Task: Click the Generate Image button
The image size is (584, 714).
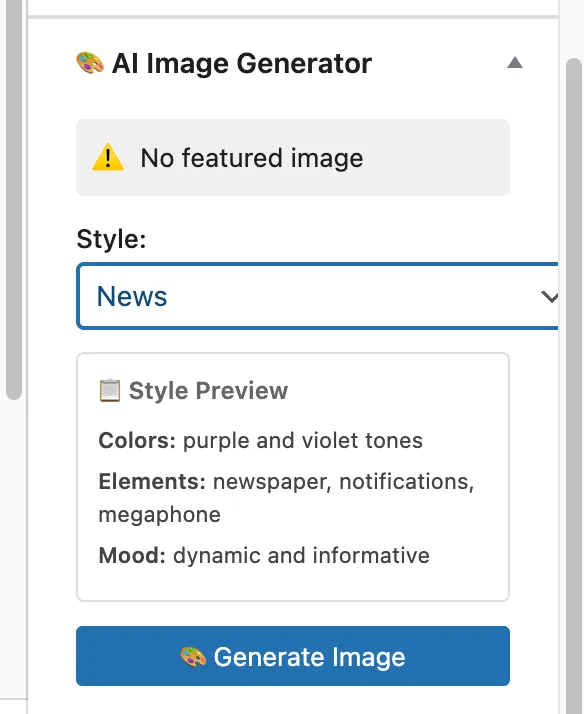Action: [x=293, y=656]
